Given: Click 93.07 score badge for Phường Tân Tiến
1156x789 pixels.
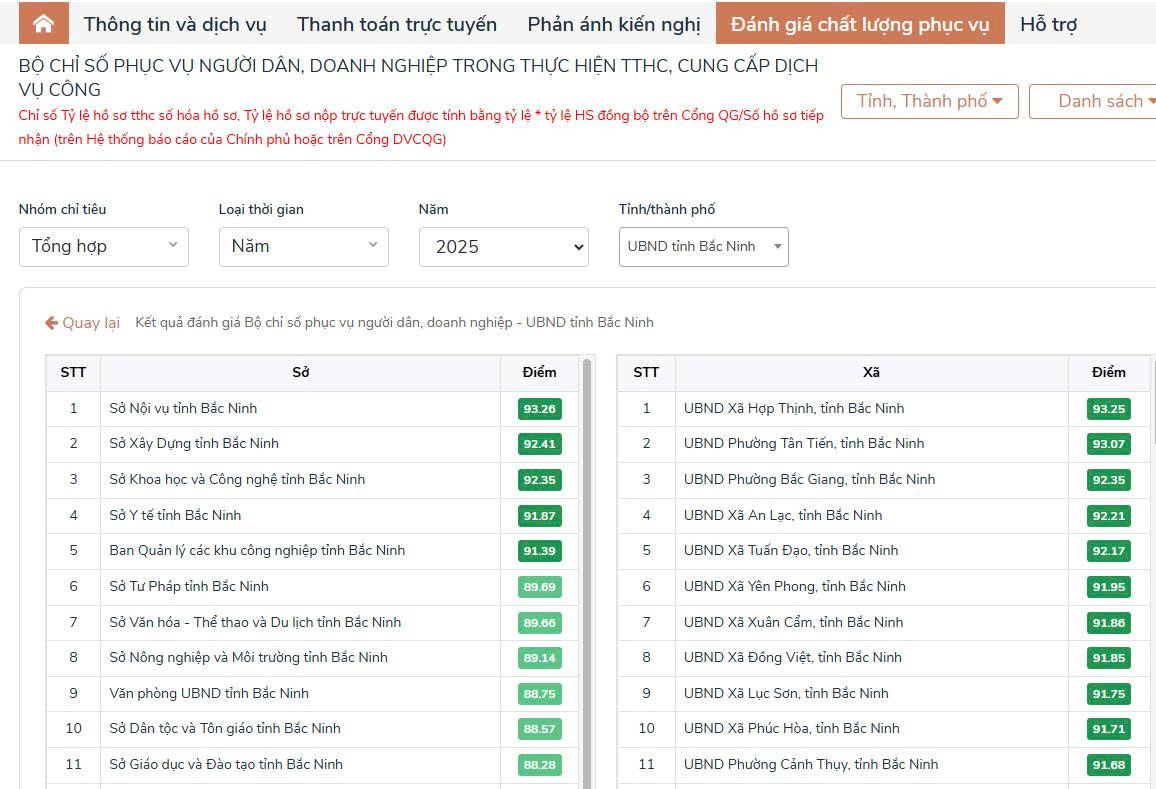Looking at the screenshot, I should coord(1108,444).
